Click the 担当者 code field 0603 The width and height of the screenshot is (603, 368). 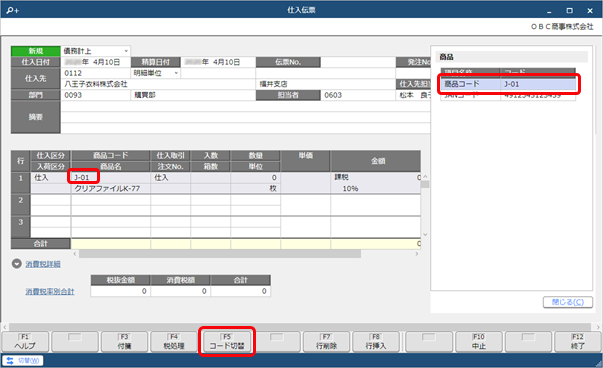click(358, 95)
